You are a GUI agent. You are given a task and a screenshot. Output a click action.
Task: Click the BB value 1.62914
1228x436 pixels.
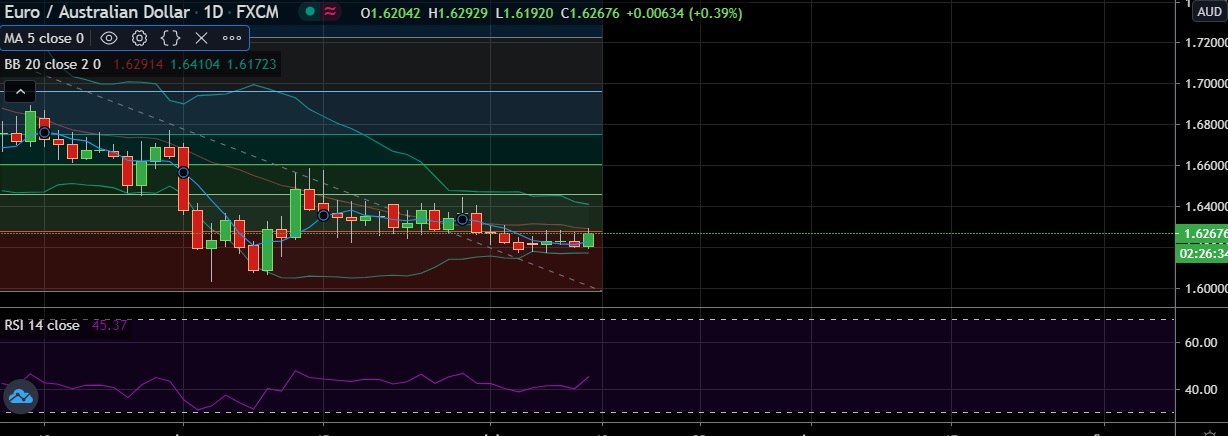tap(137, 64)
